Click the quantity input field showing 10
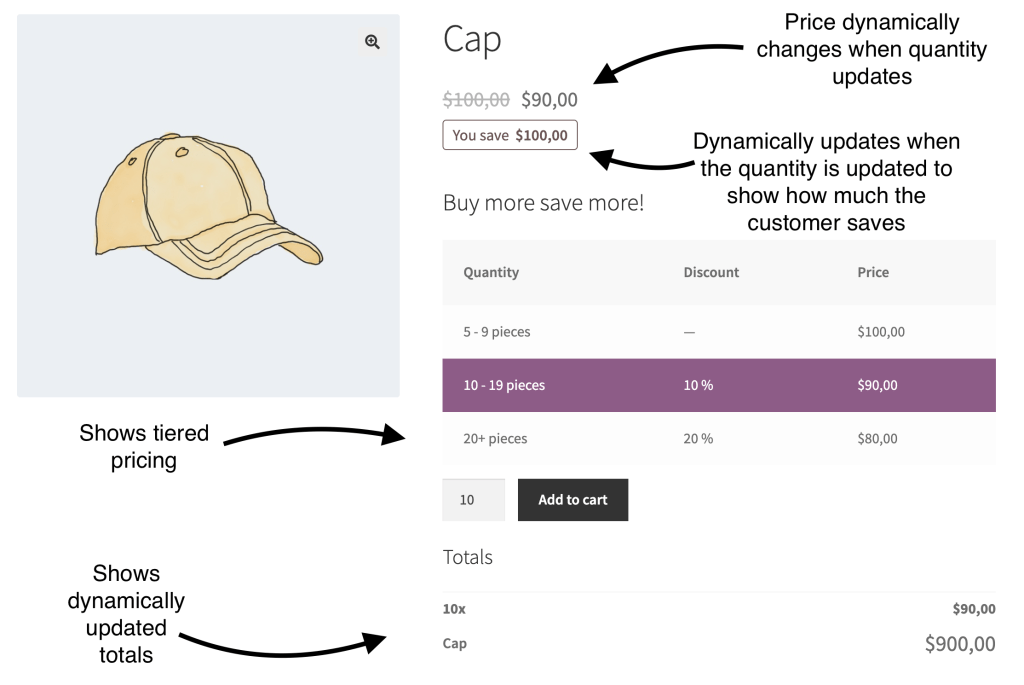 (473, 500)
